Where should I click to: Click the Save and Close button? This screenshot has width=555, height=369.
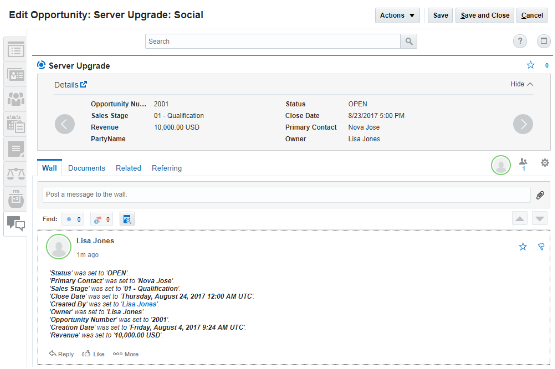click(x=485, y=16)
